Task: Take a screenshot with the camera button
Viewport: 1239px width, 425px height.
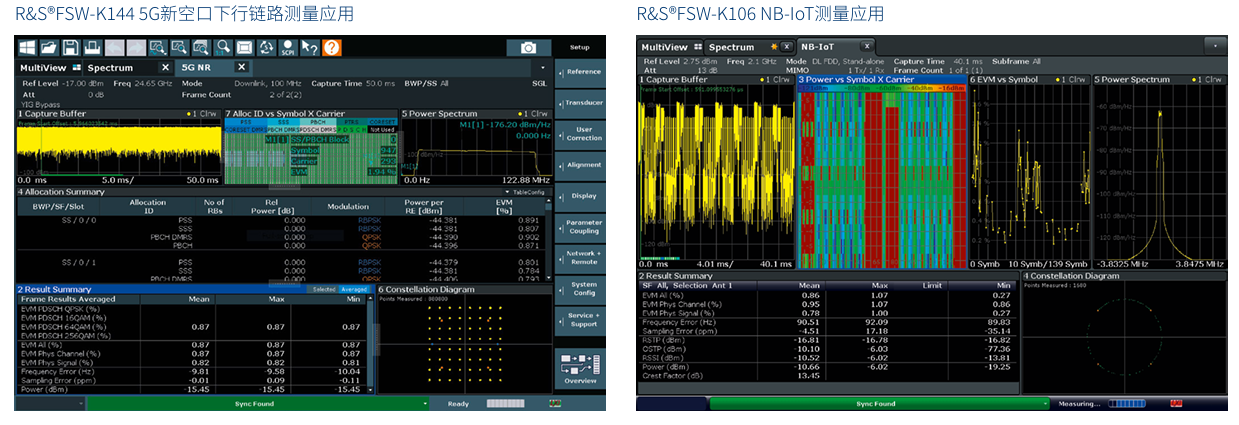Action: pyautogui.click(x=528, y=48)
